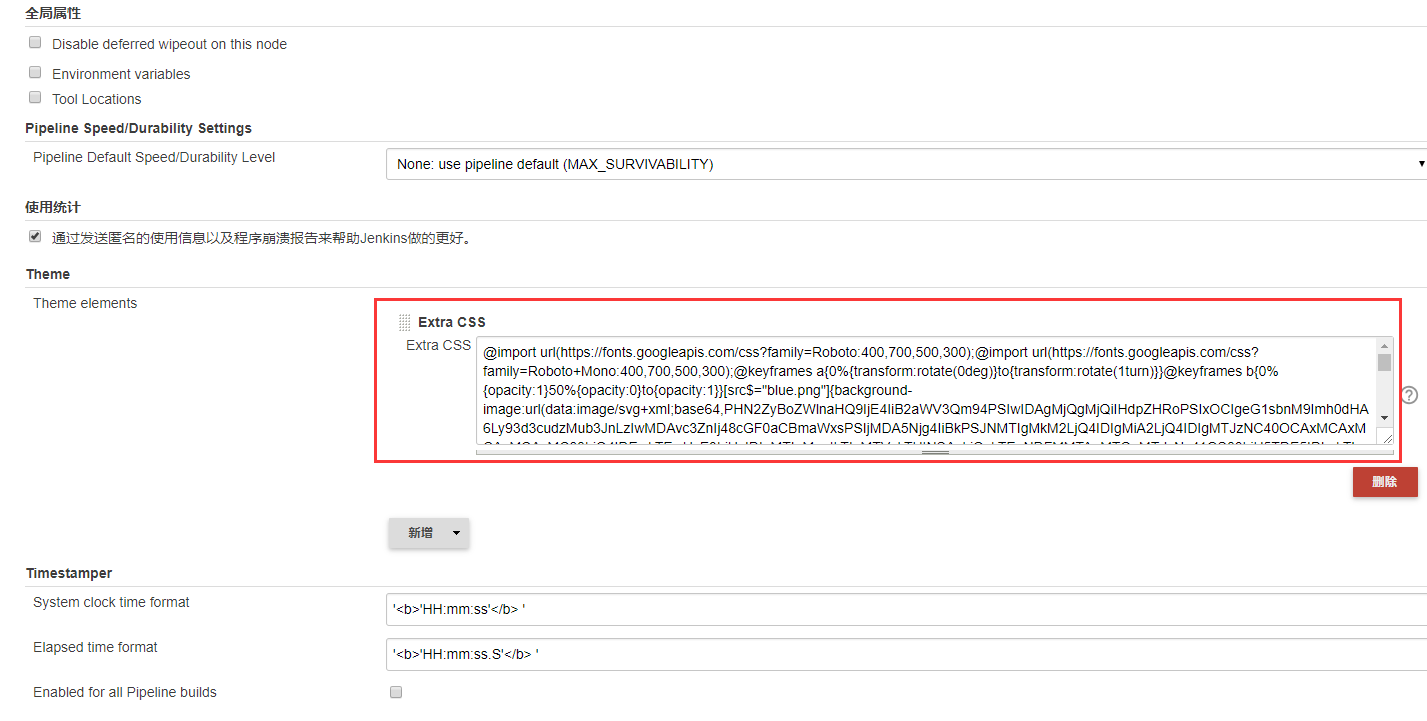Viewport: 1427px width, 721px height.
Task: Enable the Enabled for all Pipeline builds checkbox
Action: click(396, 691)
